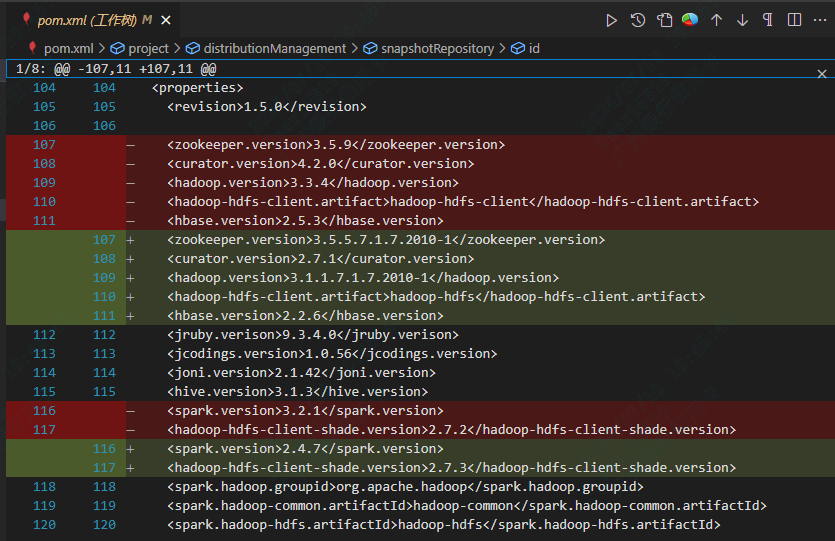Select the pom.xml (工作树) tab
The image size is (835, 541).
point(93,20)
